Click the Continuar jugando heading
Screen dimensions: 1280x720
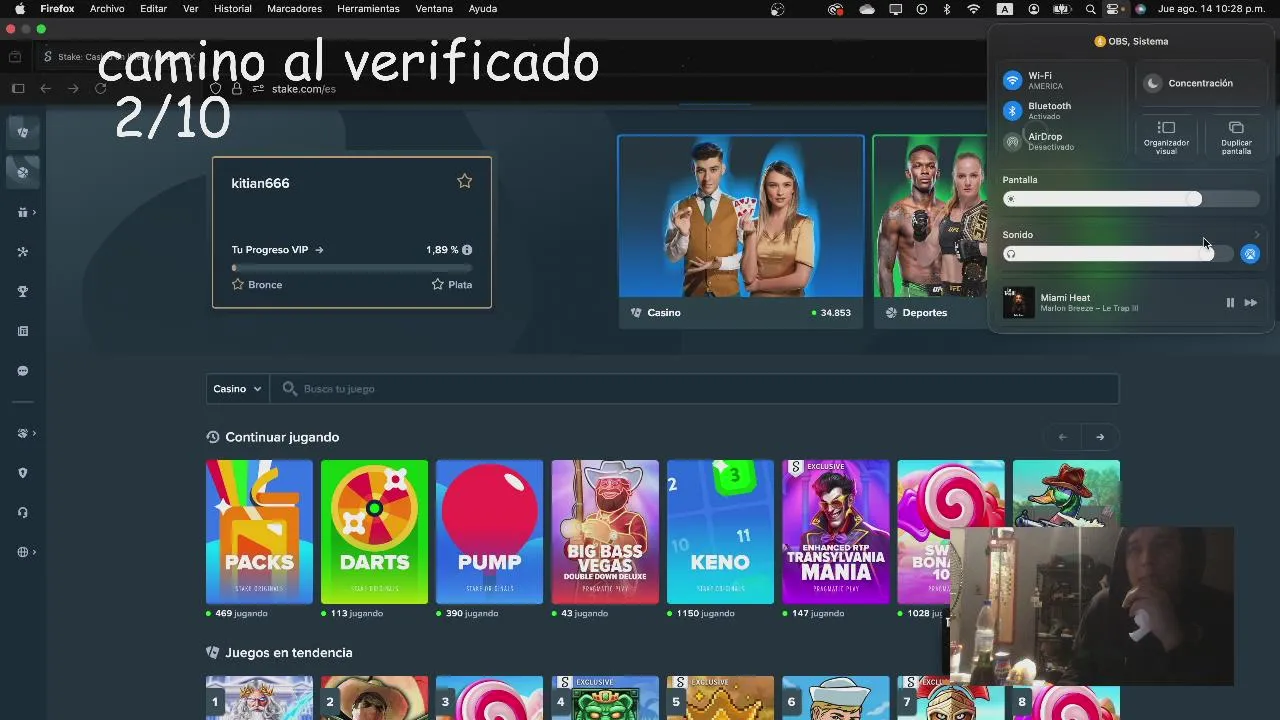click(x=282, y=437)
